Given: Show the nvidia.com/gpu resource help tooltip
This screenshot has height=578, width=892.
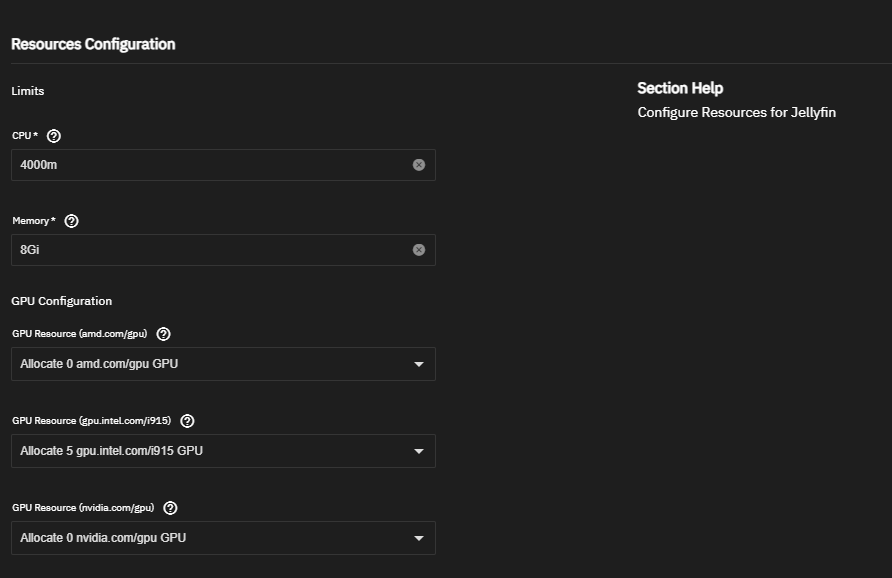Looking at the screenshot, I should click(x=170, y=508).
